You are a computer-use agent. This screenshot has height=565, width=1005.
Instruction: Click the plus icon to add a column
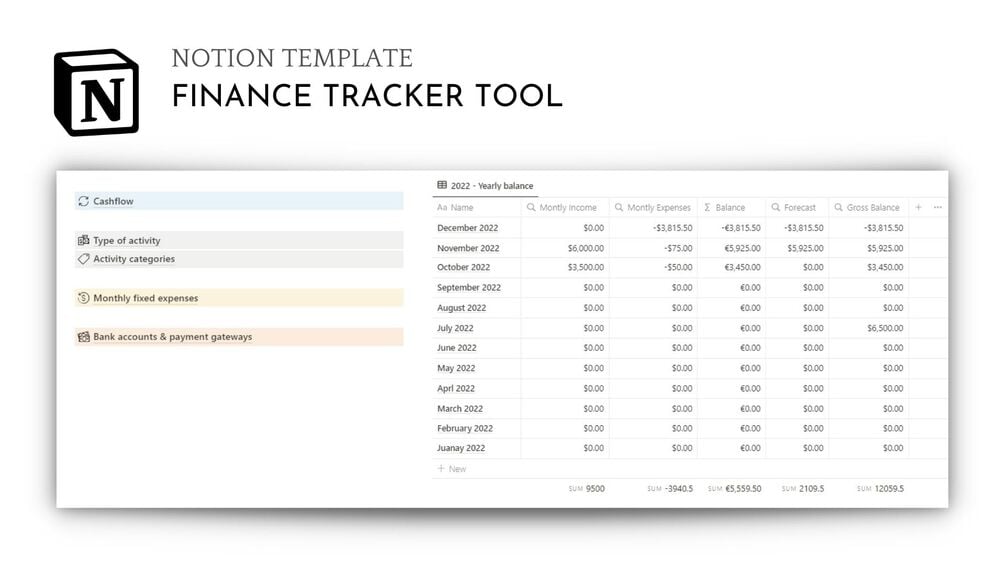click(918, 208)
